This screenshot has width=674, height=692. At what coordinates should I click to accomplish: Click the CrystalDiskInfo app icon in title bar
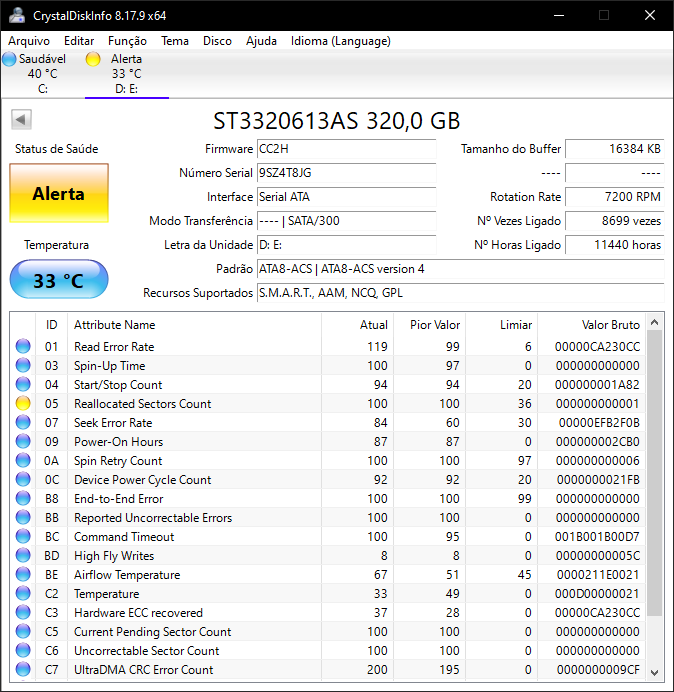(x=17, y=15)
